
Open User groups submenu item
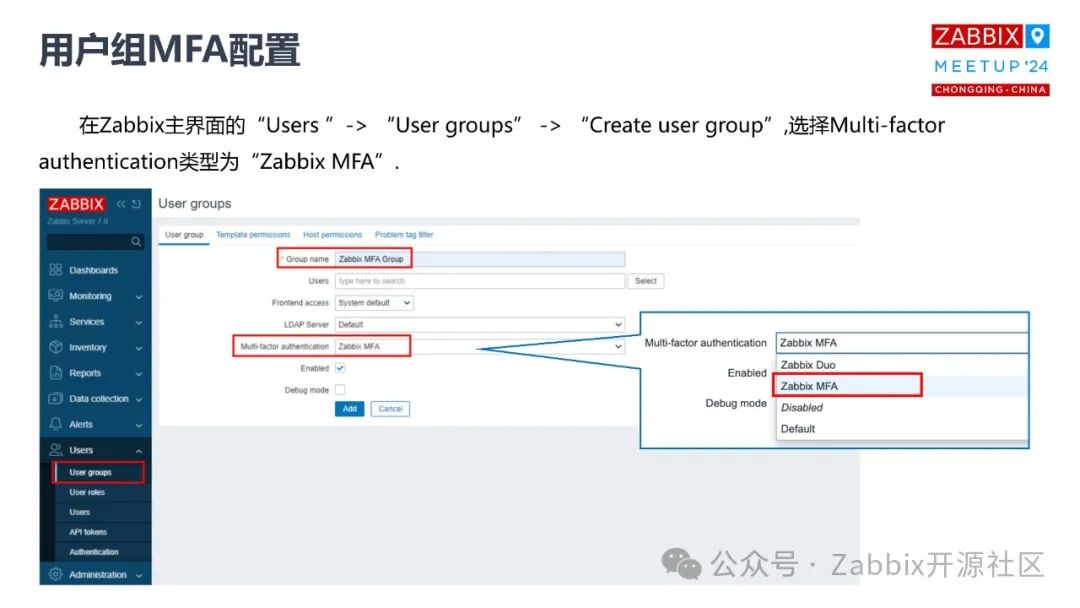[x=99, y=472]
